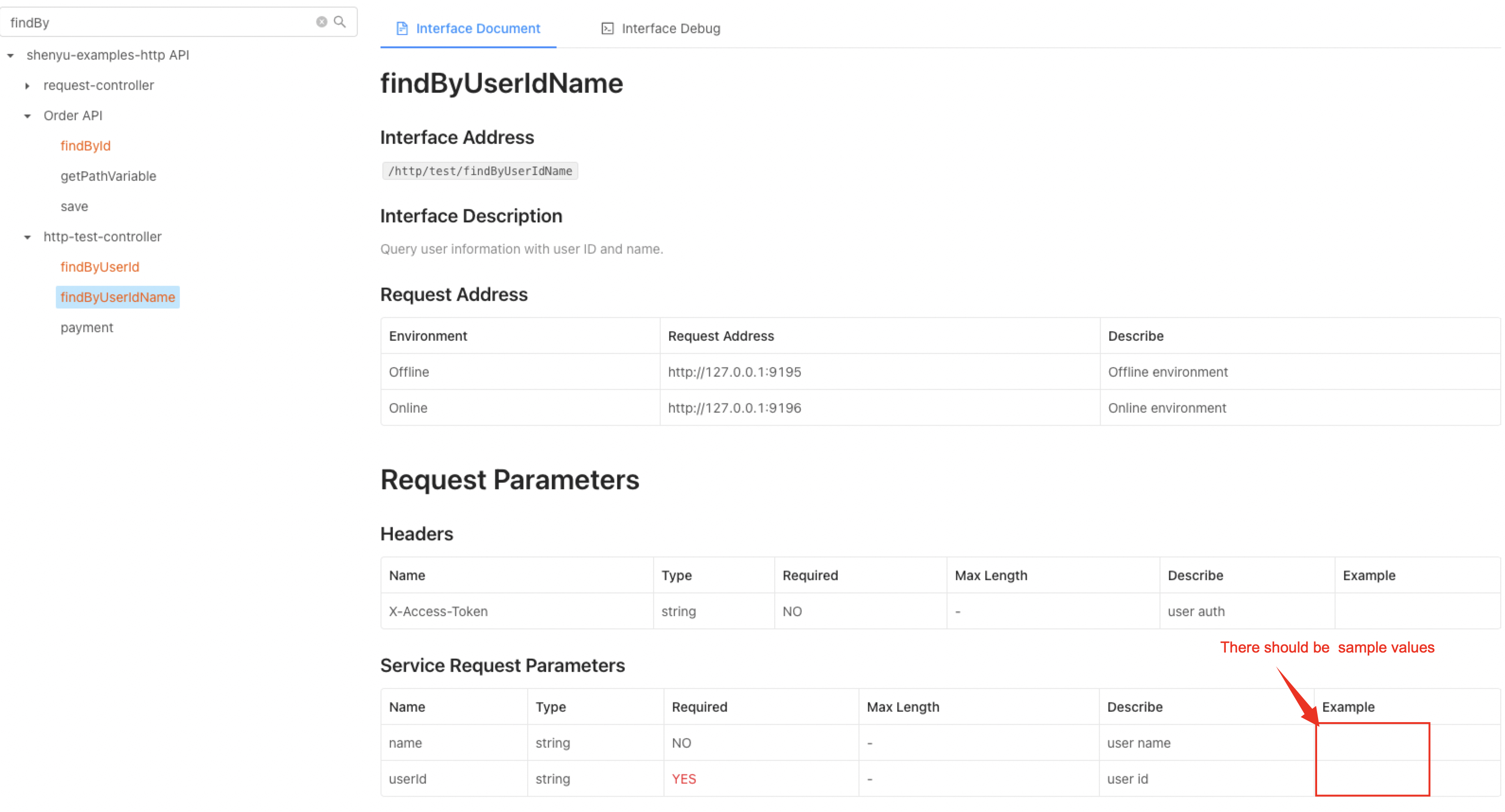Collapse the Order API node
This screenshot has width=1505, height=812.
(27, 116)
